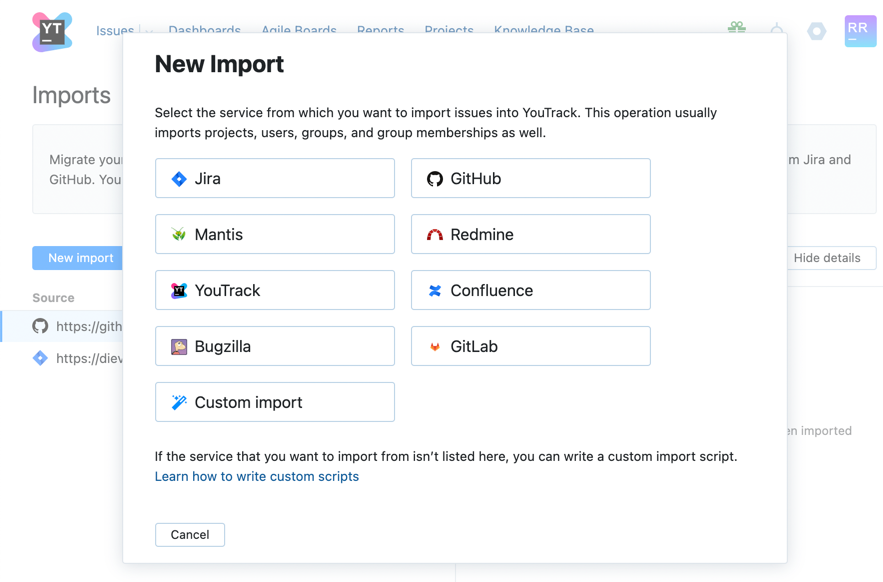Open the notifications bell icon
The image size is (883, 582).
pos(778,31)
